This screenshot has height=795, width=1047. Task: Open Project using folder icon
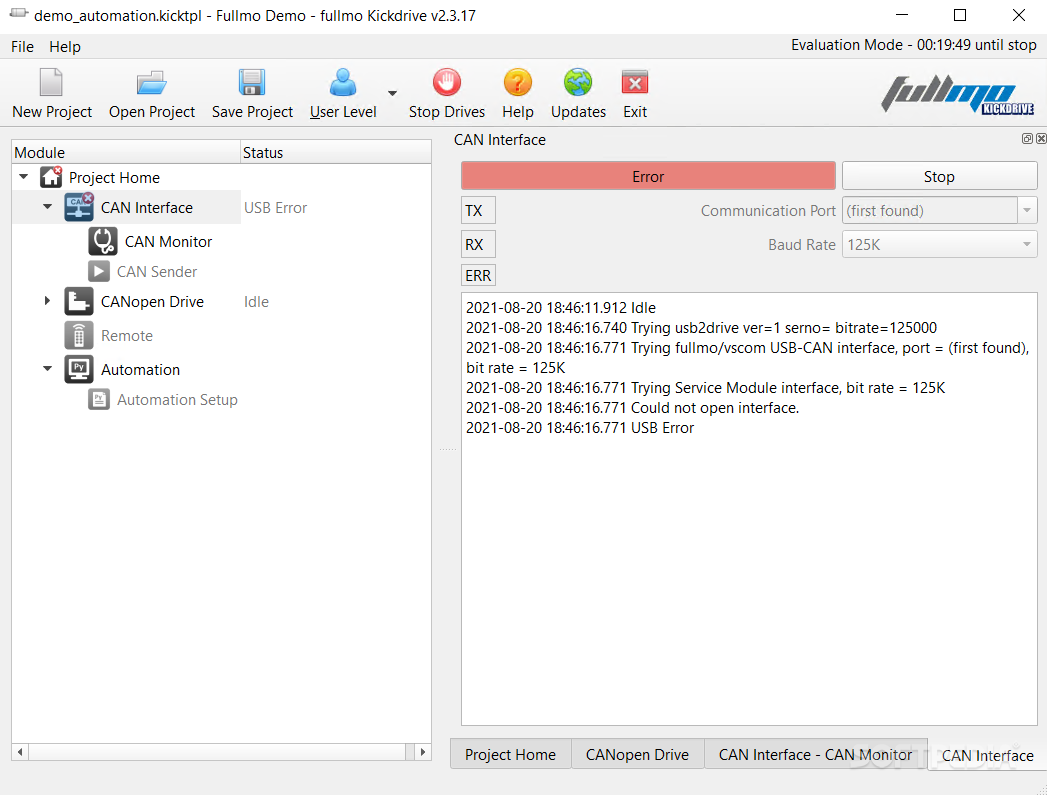(x=152, y=83)
